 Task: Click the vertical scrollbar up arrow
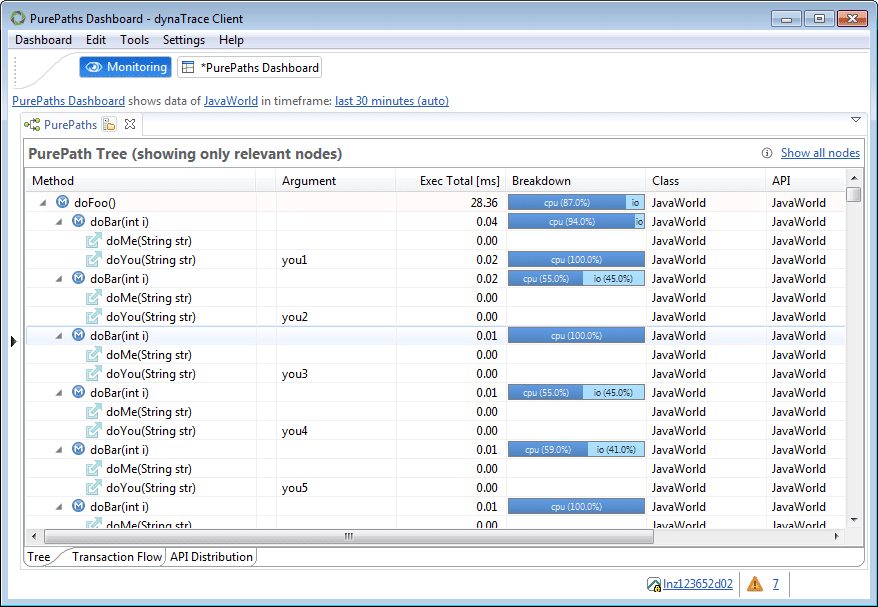(854, 178)
